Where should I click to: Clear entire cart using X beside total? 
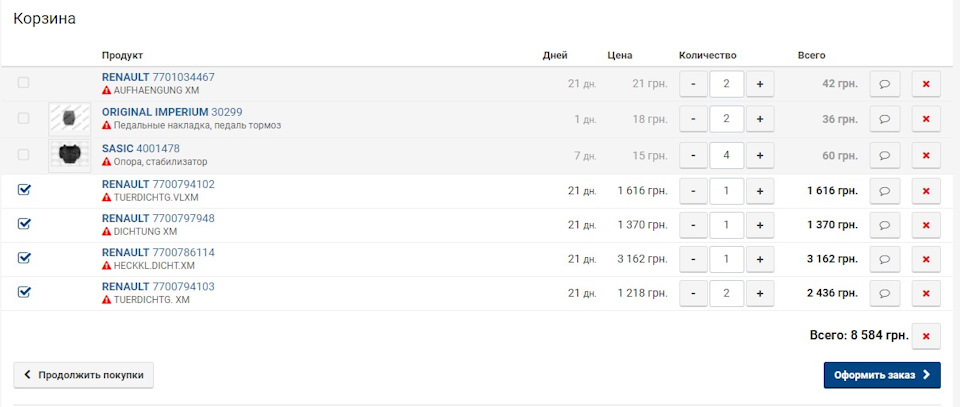click(x=926, y=336)
